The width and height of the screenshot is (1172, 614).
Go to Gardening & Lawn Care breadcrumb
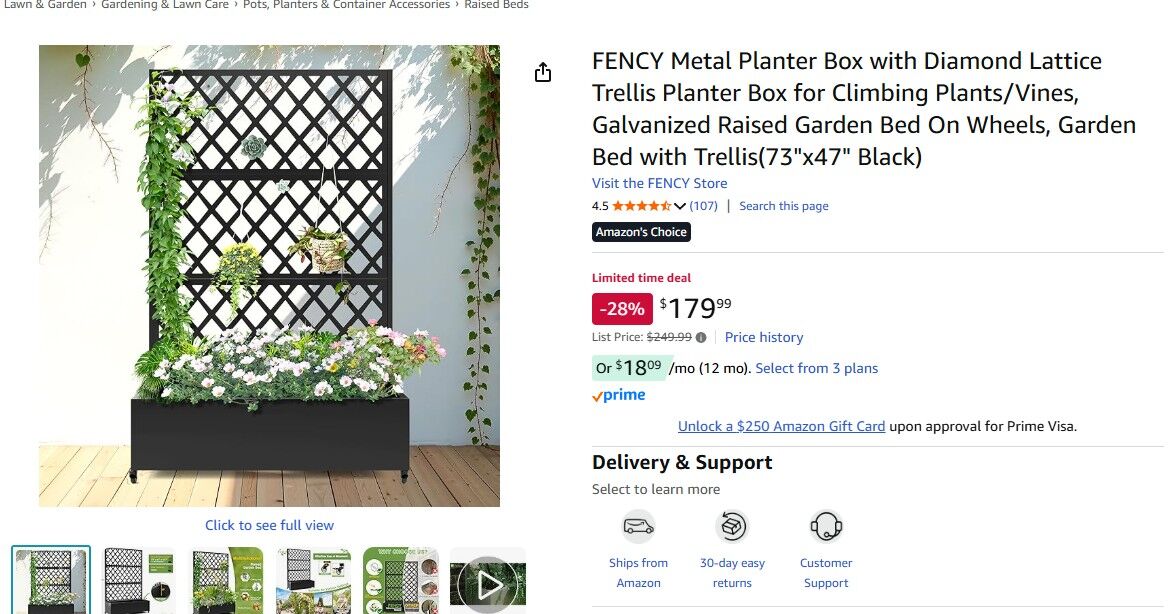(165, 5)
